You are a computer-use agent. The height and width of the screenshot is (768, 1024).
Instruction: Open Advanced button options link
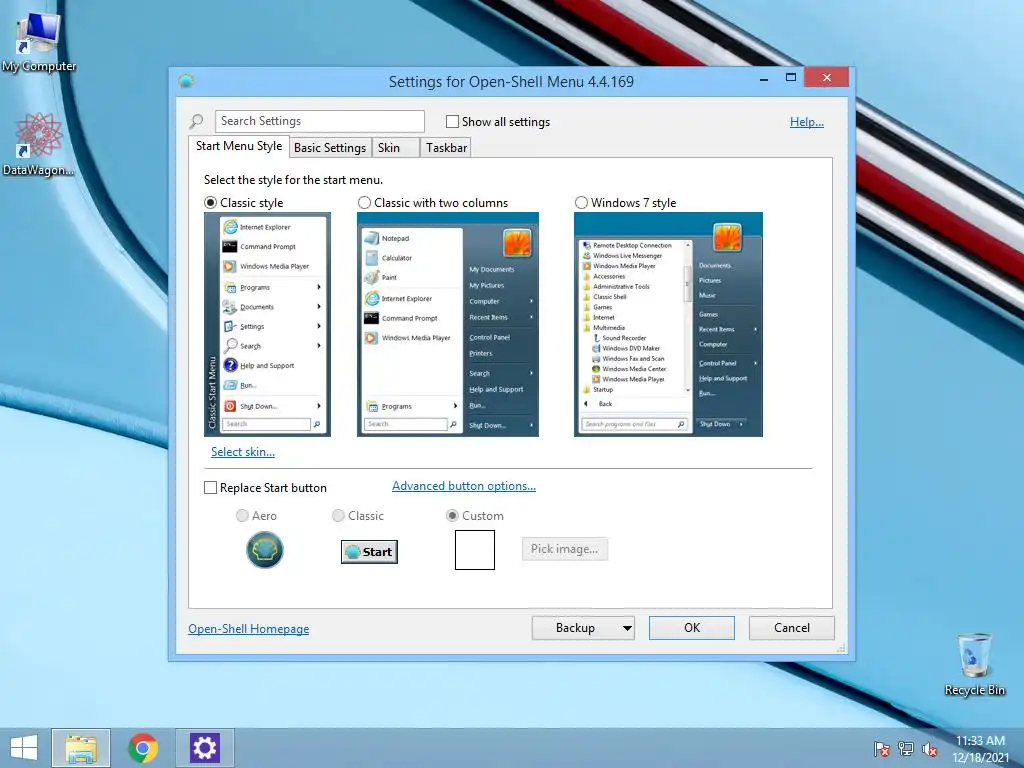pos(464,486)
